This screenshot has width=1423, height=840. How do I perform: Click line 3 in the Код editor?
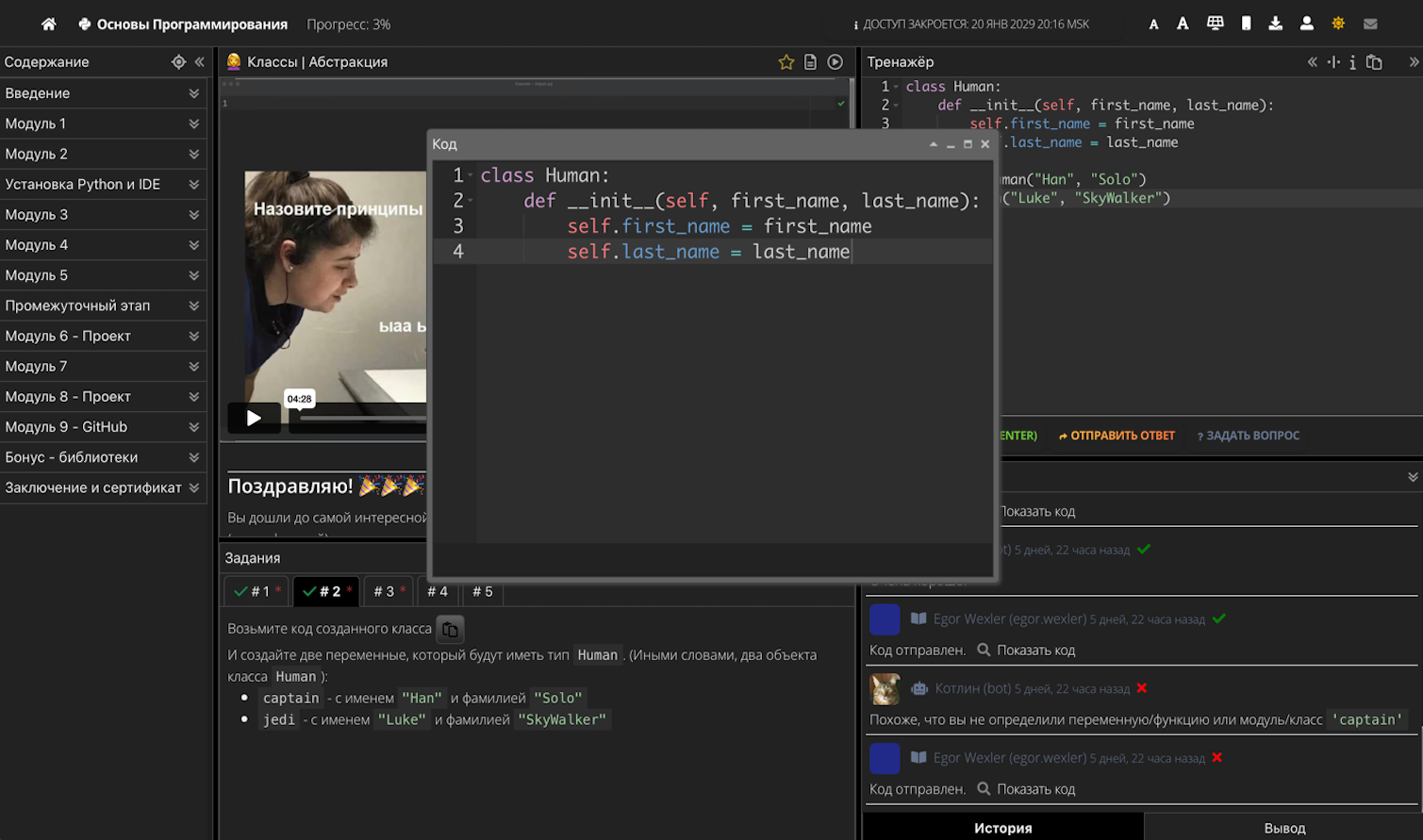coord(717,226)
